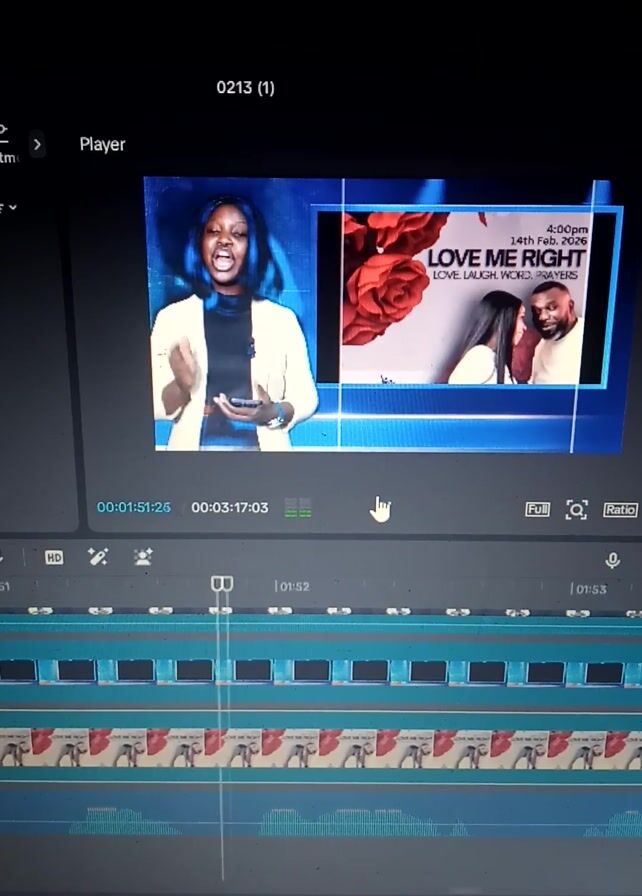This screenshot has width=642, height=896.
Task: Expand the side panel chevron arrow
Action: coord(37,144)
